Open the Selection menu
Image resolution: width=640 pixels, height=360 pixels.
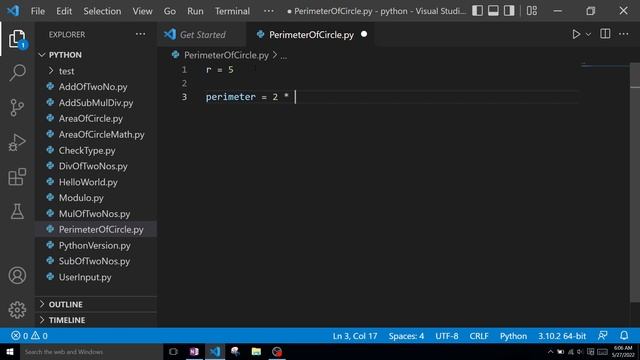point(102,11)
